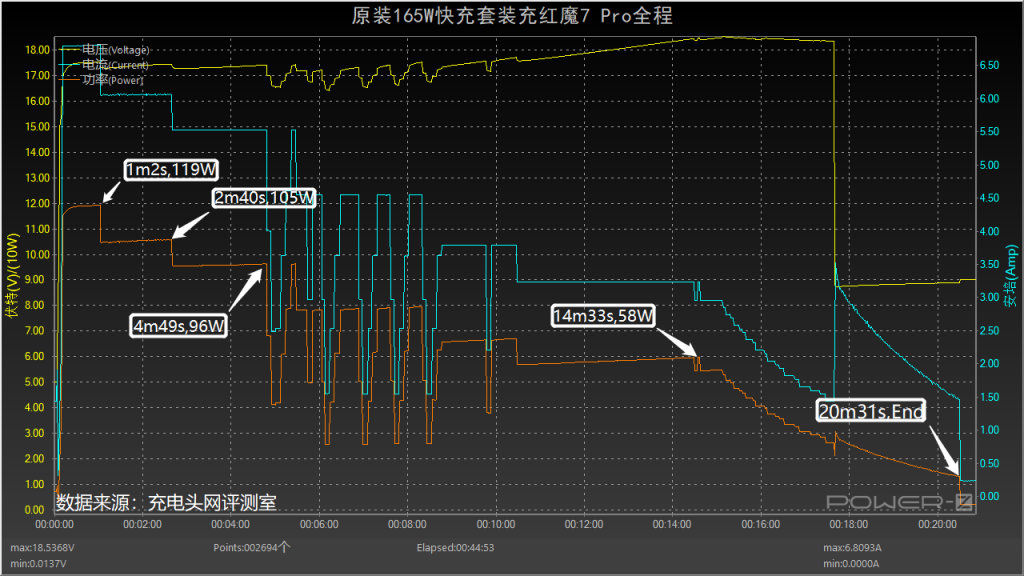Viewport: 1024px width, 576px height.
Task: Click the 00:00:00 time axis label
Action: (54, 524)
